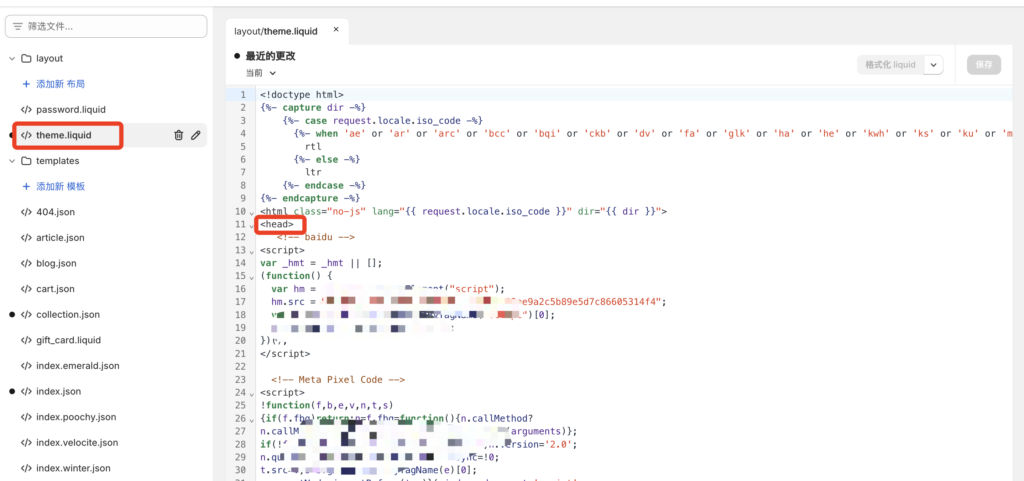Viewport: 1024px width, 481px height.
Task: Select the templates folder icon
Action: coord(26,161)
